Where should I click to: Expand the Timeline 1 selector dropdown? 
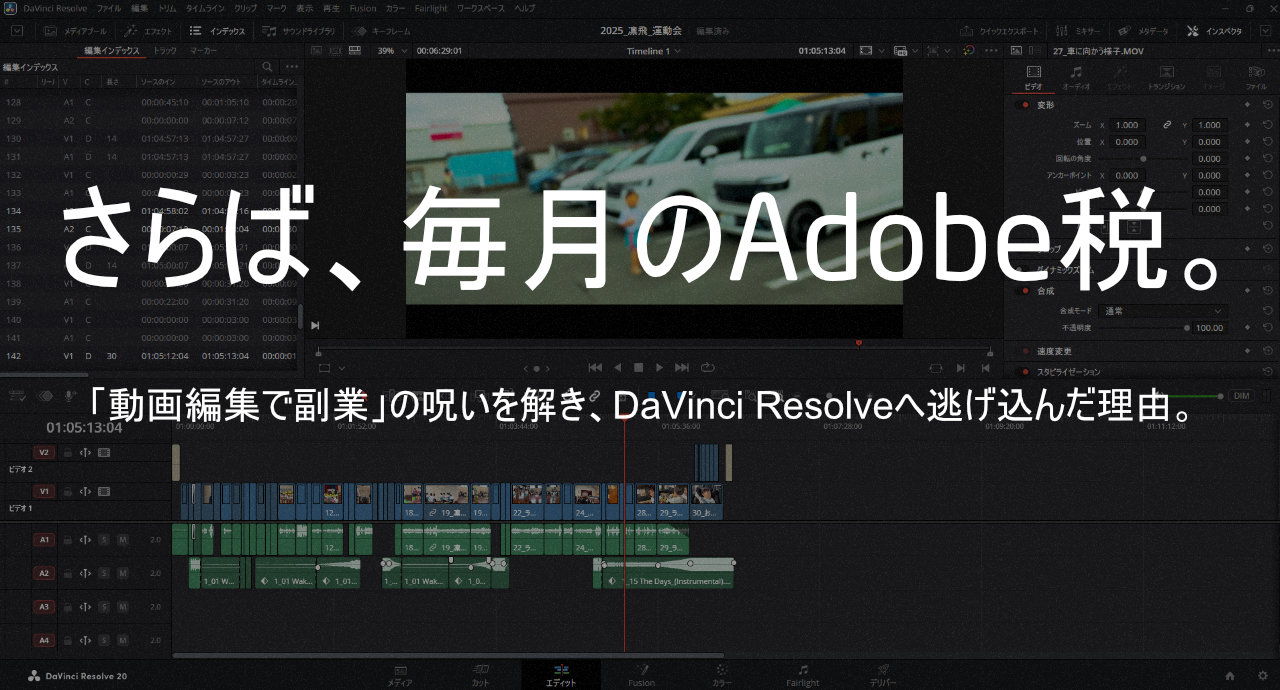[x=676, y=50]
